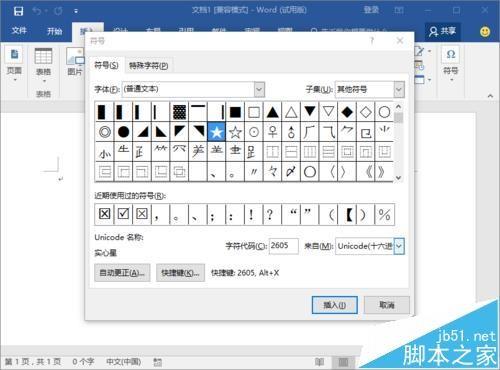Viewport: 500px width, 370px height.
Task: Choose recently used percent sign symbol
Action: click(384, 214)
